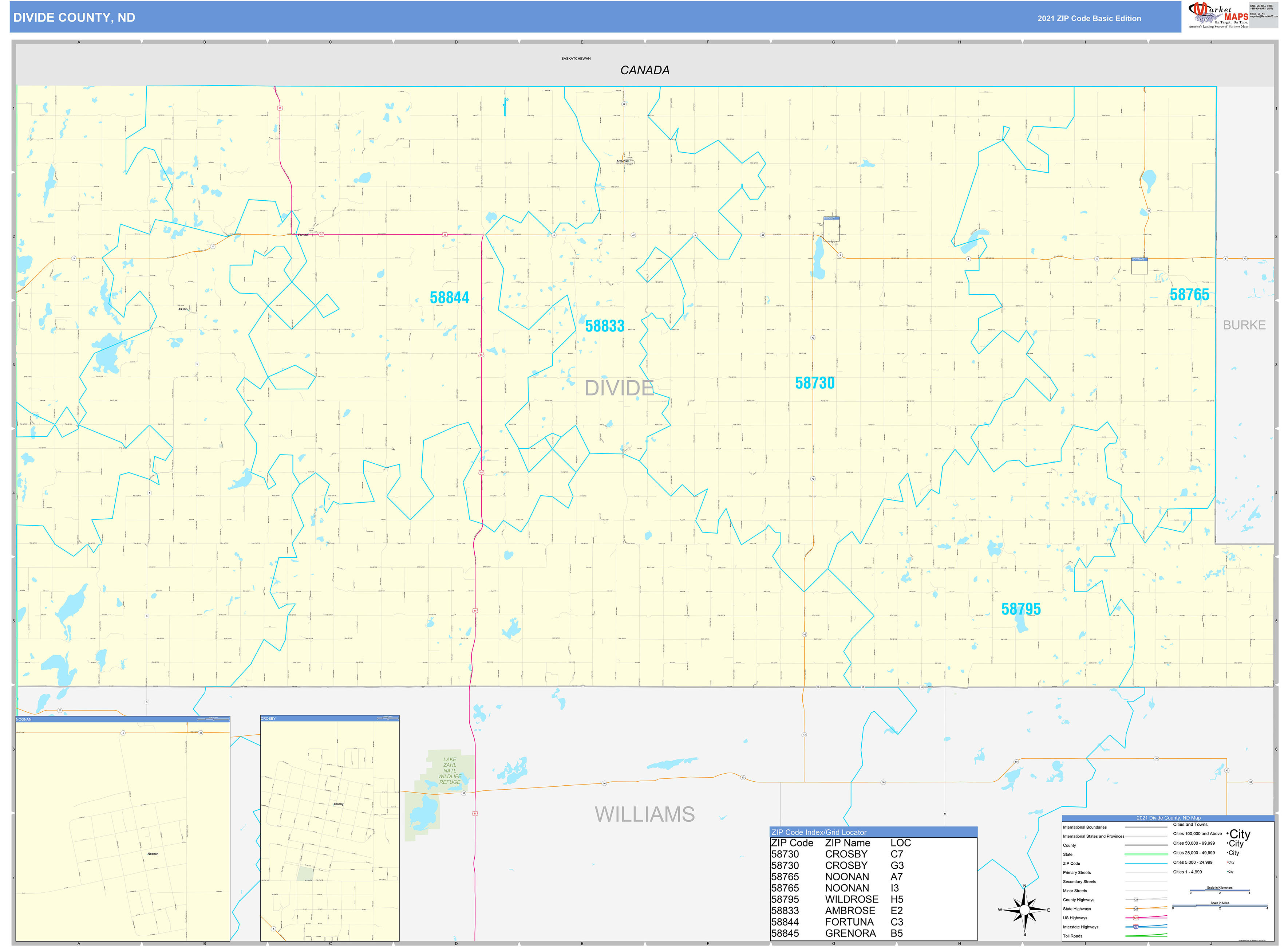This screenshot has width=1288, height=947.
Task: Click the US Highways shield sample in legend
Action: (1136, 918)
